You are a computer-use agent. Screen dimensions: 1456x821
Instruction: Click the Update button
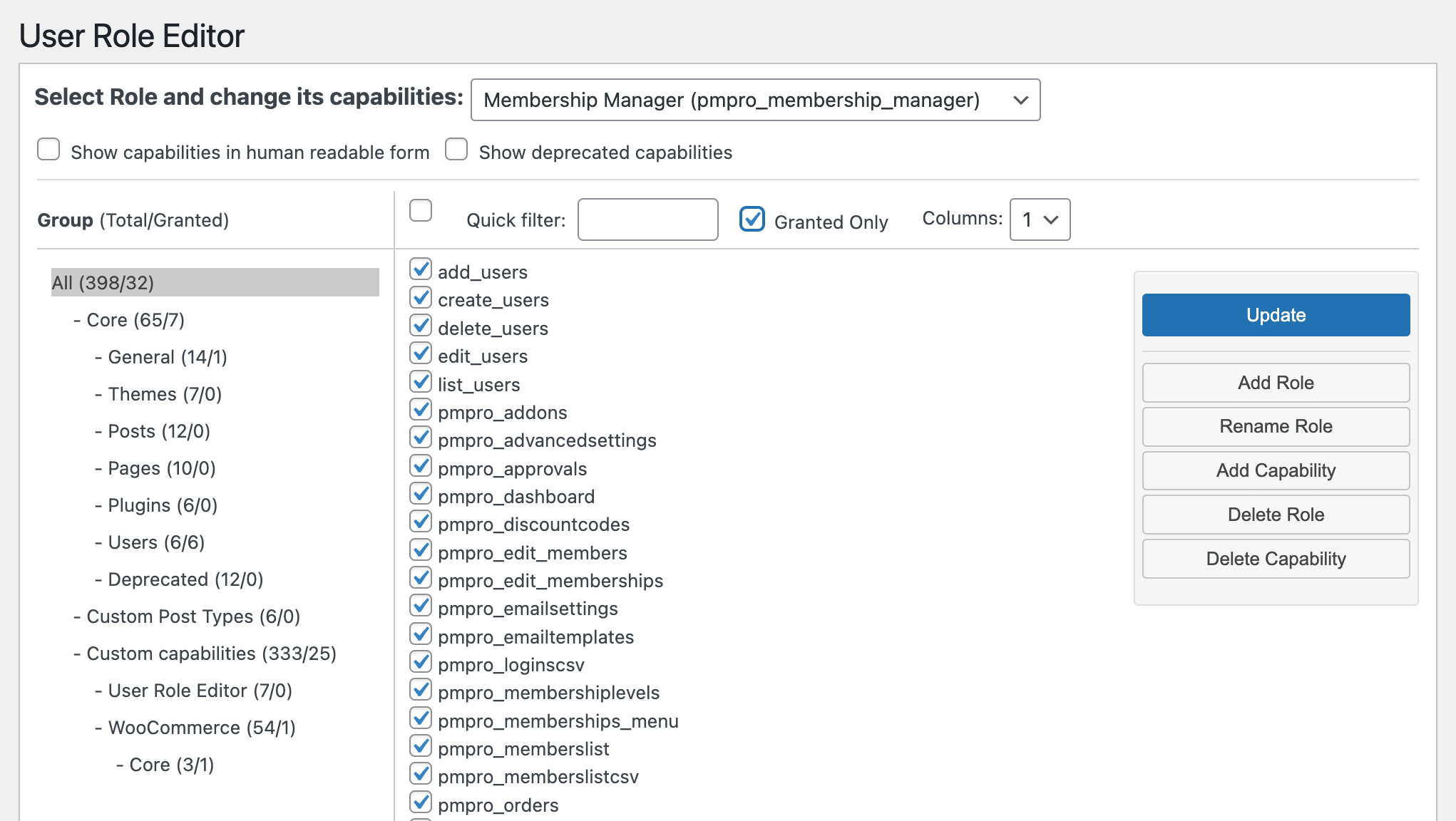[x=1276, y=314]
